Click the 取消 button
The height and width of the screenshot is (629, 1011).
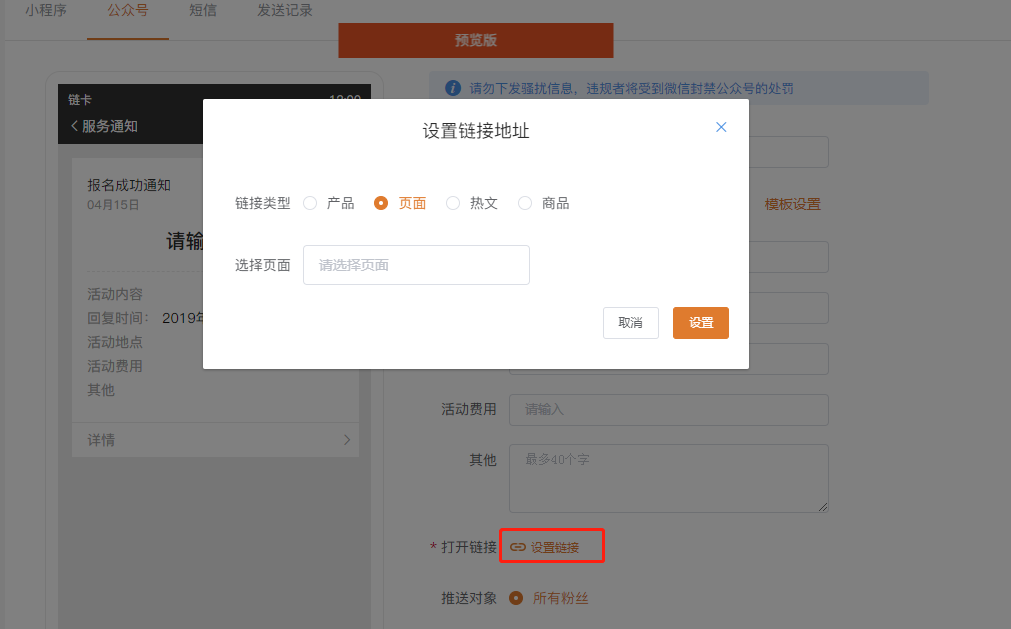click(630, 323)
